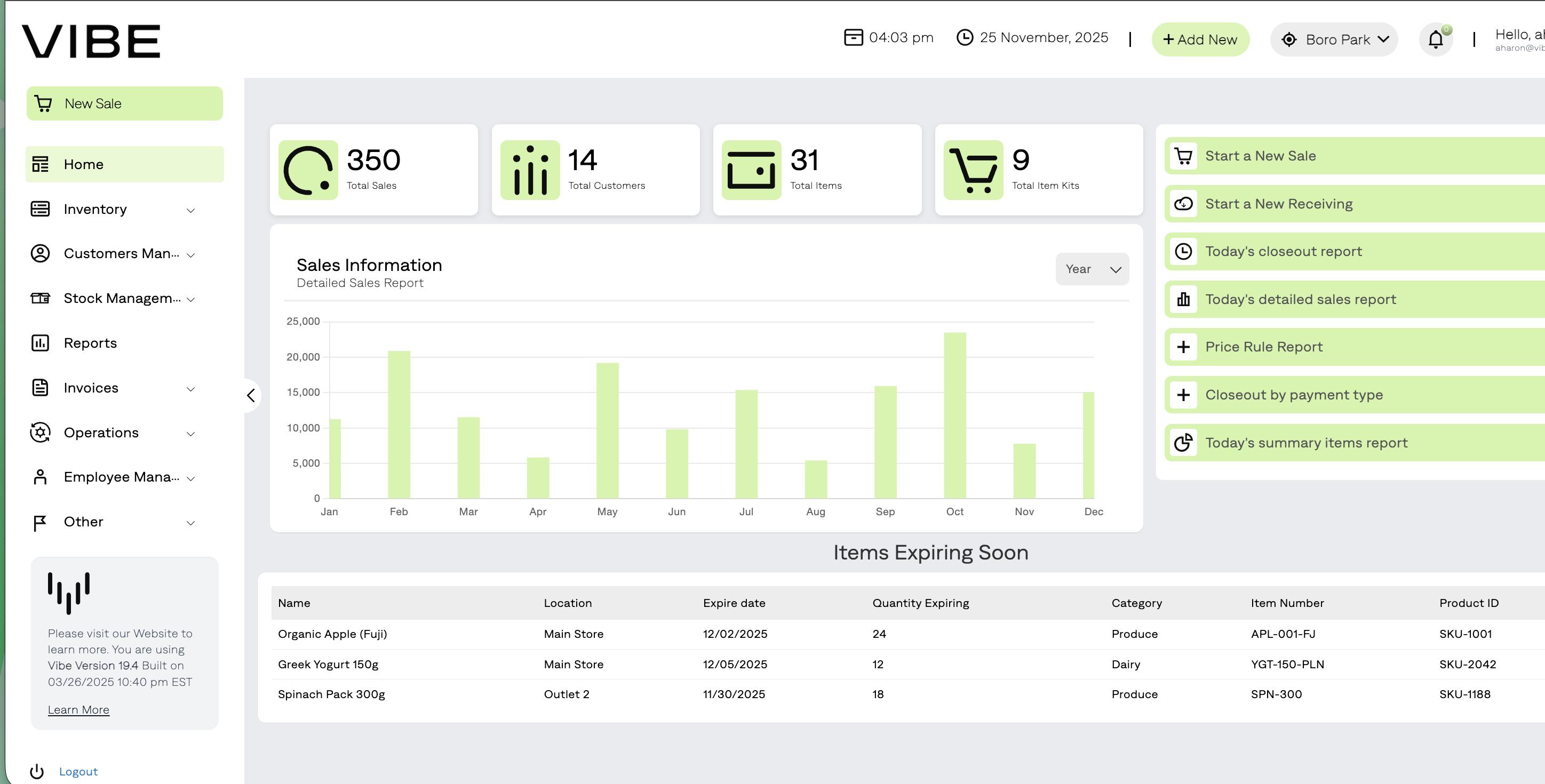Click the Home icon in sidebar
This screenshot has width=1545, height=784.
[39, 164]
